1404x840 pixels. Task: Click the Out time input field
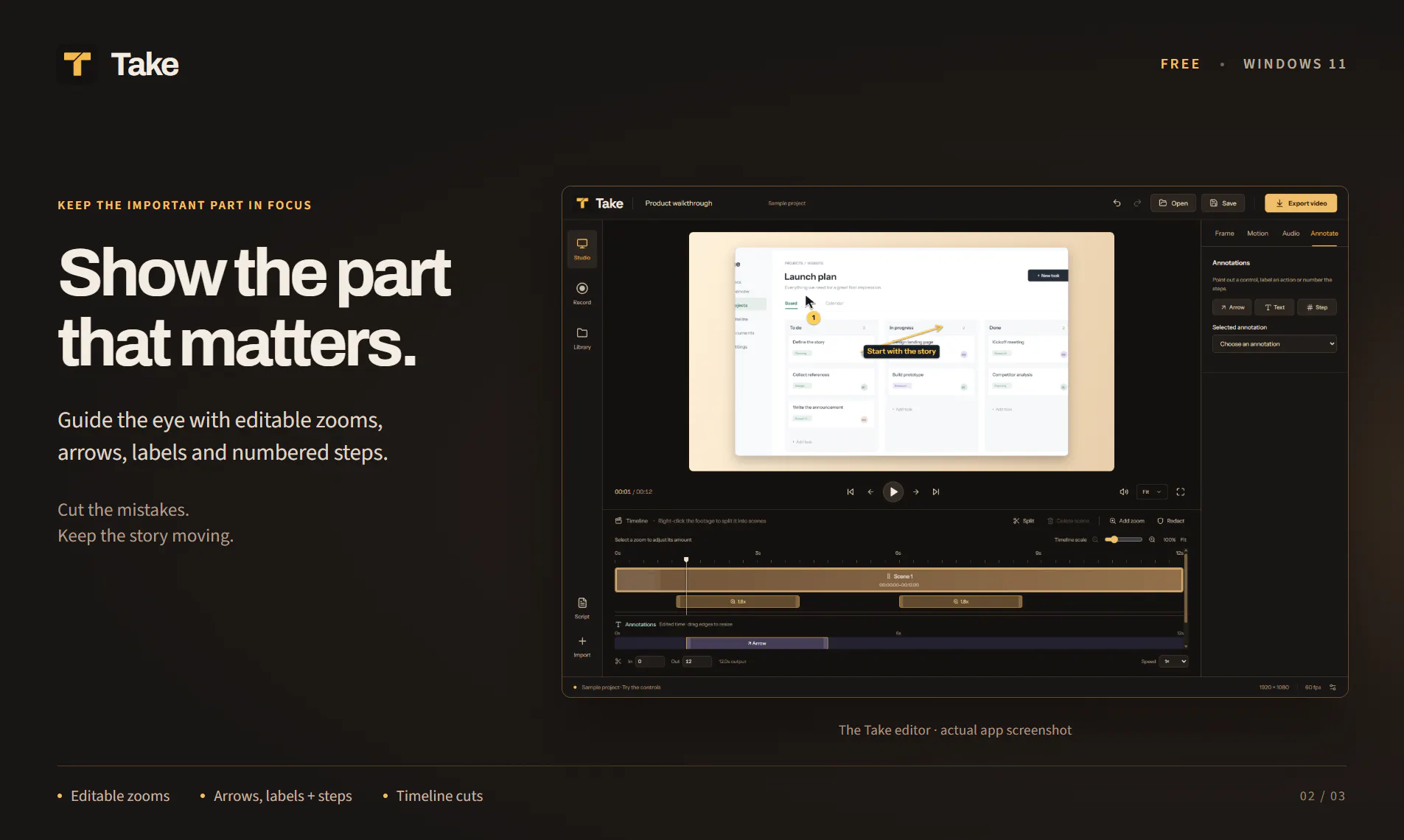point(697,662)
